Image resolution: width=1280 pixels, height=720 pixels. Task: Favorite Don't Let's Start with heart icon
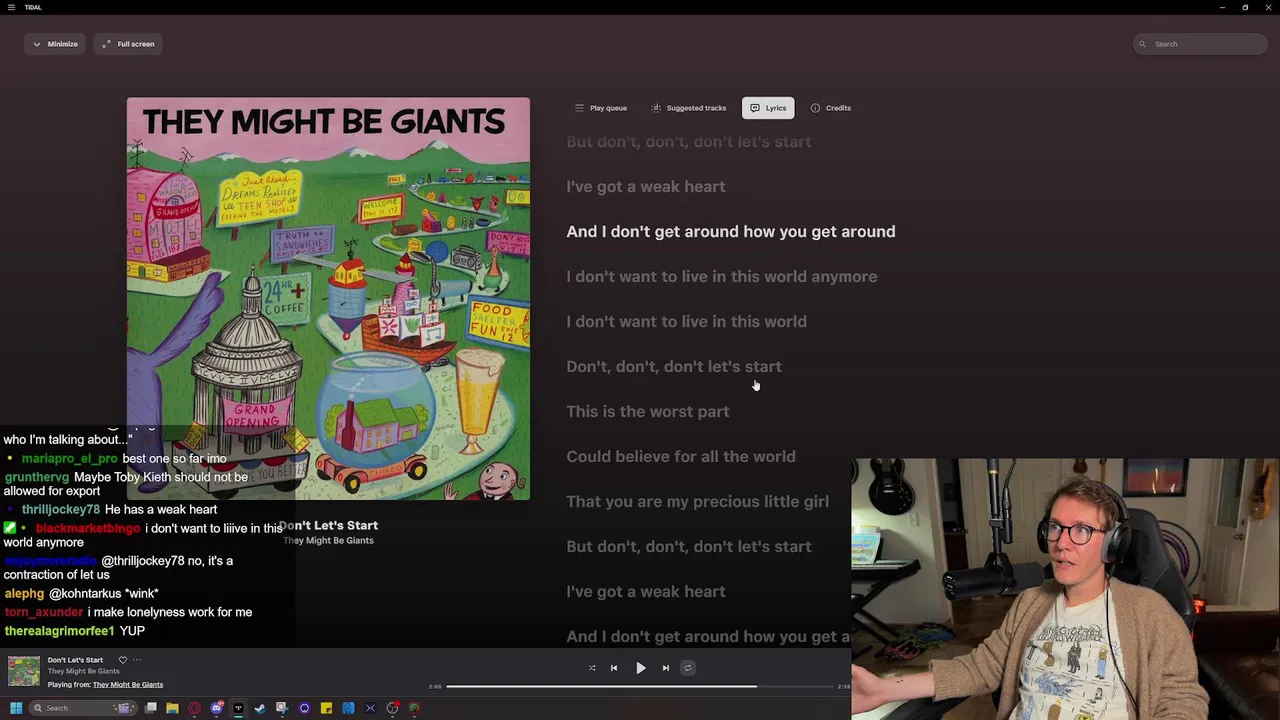coord(123,660)
